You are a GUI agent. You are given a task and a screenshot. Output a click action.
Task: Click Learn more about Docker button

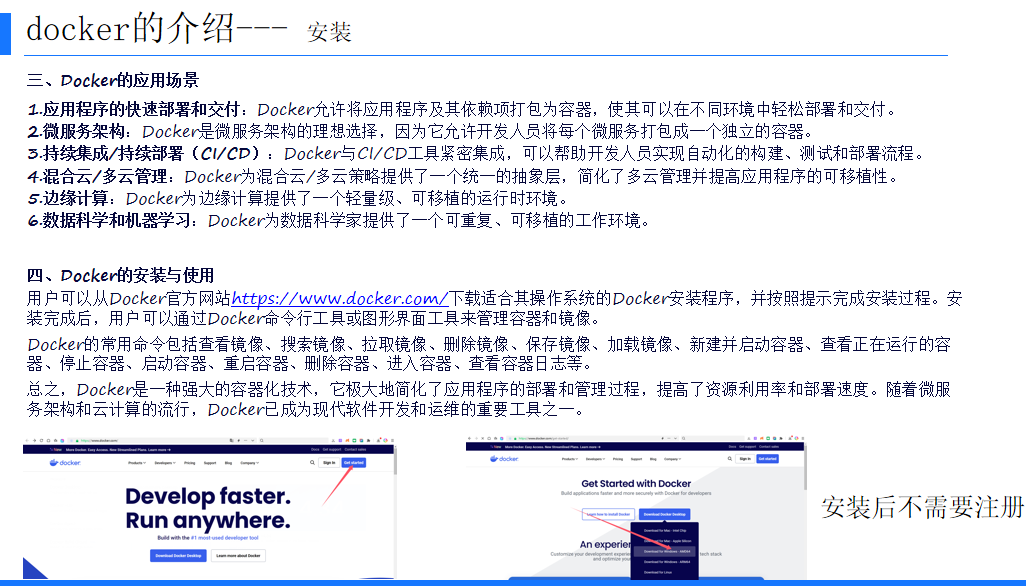coord(238,555)
